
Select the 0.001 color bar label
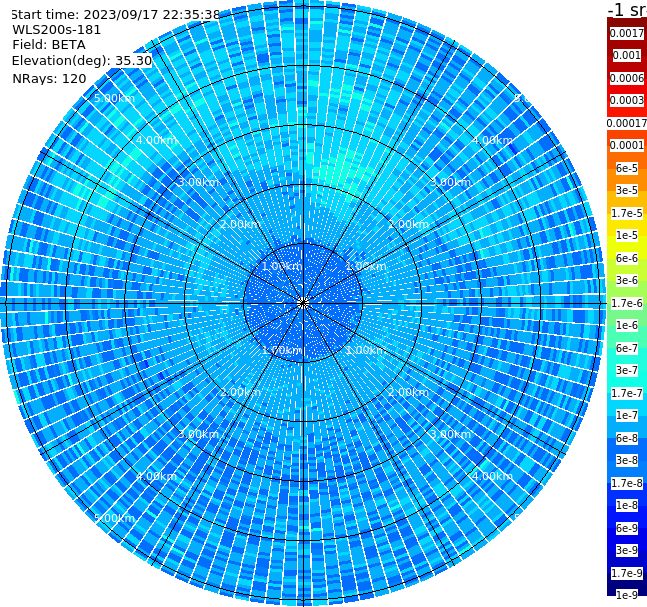[627, 55]
